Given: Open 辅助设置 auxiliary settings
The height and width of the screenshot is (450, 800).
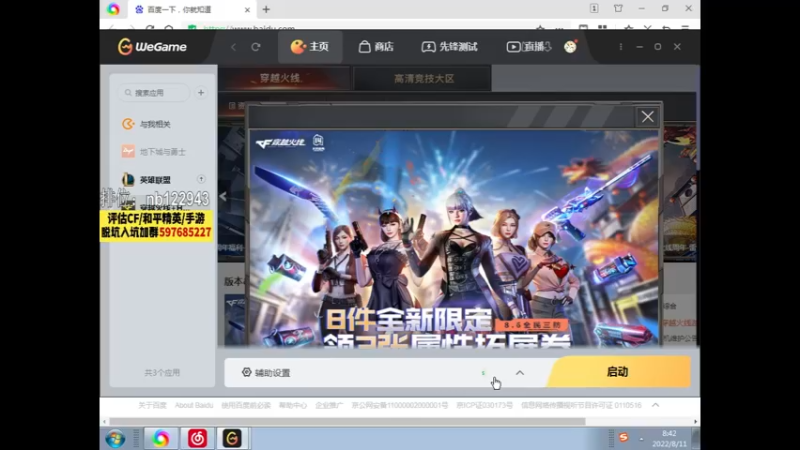Looking at the screenshot, I should click(x=266, y=372).
